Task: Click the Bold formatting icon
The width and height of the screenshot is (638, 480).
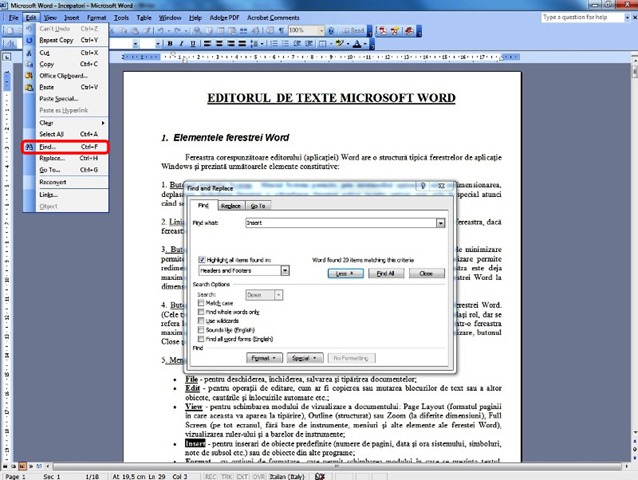Action: pyautogui.click(x=170, y=44)
